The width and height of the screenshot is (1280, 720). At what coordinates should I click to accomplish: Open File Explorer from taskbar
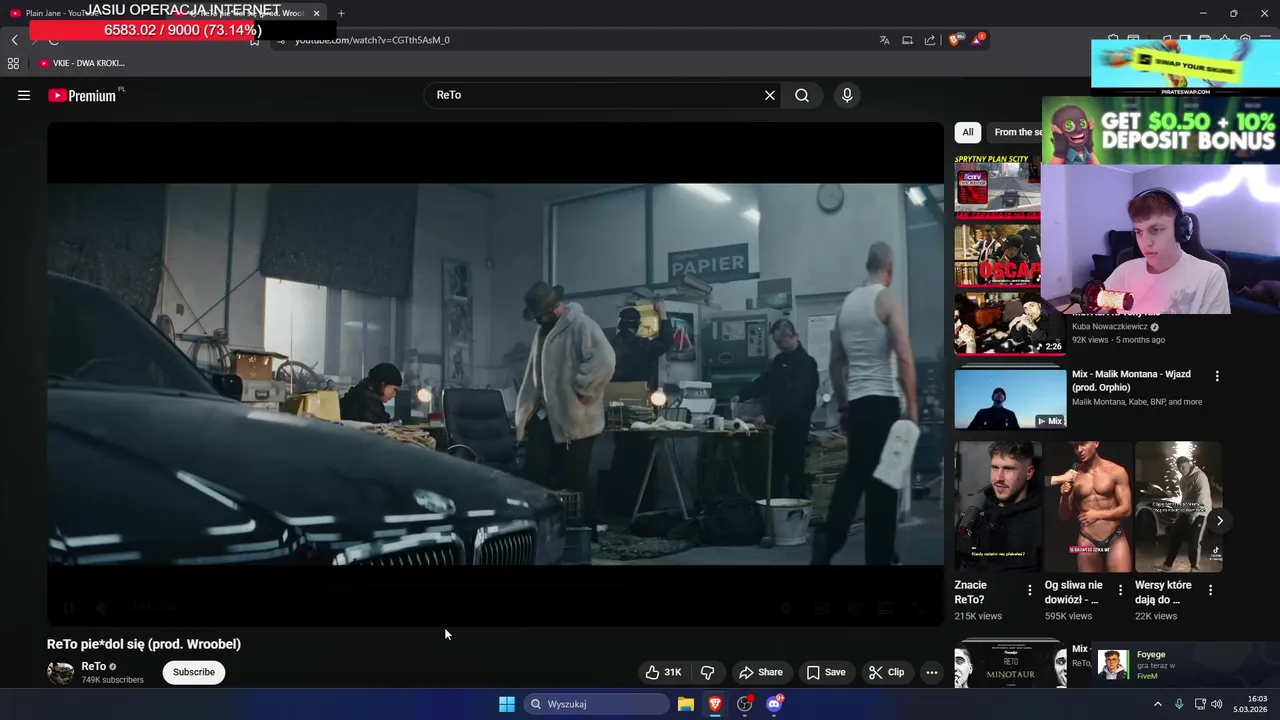point(686,704)
